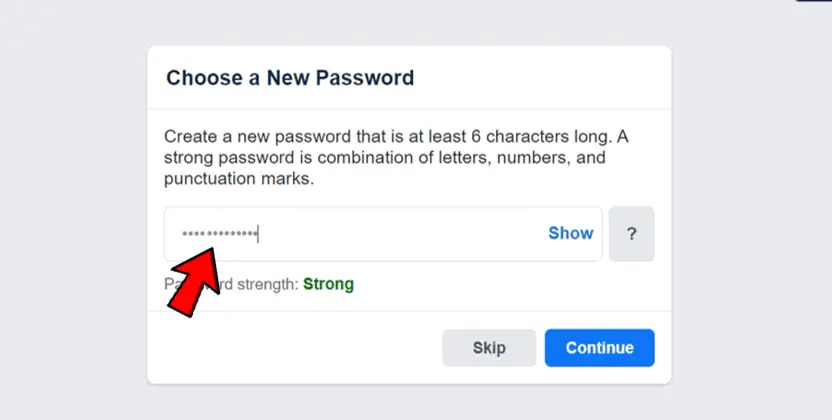
Task: Click the 'Password strength:' label text
Action: click(231, 284)
